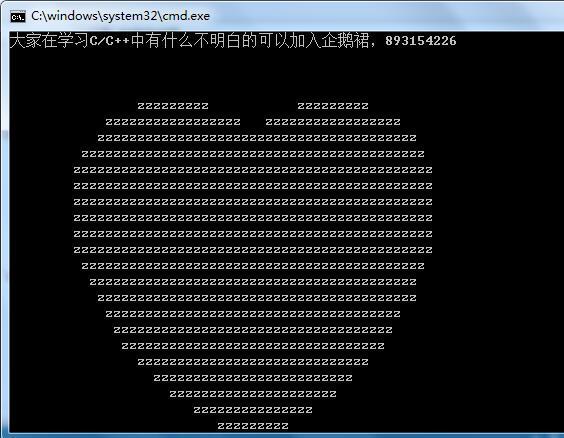Click the second row left segment of z's

[x=173, y=122]
